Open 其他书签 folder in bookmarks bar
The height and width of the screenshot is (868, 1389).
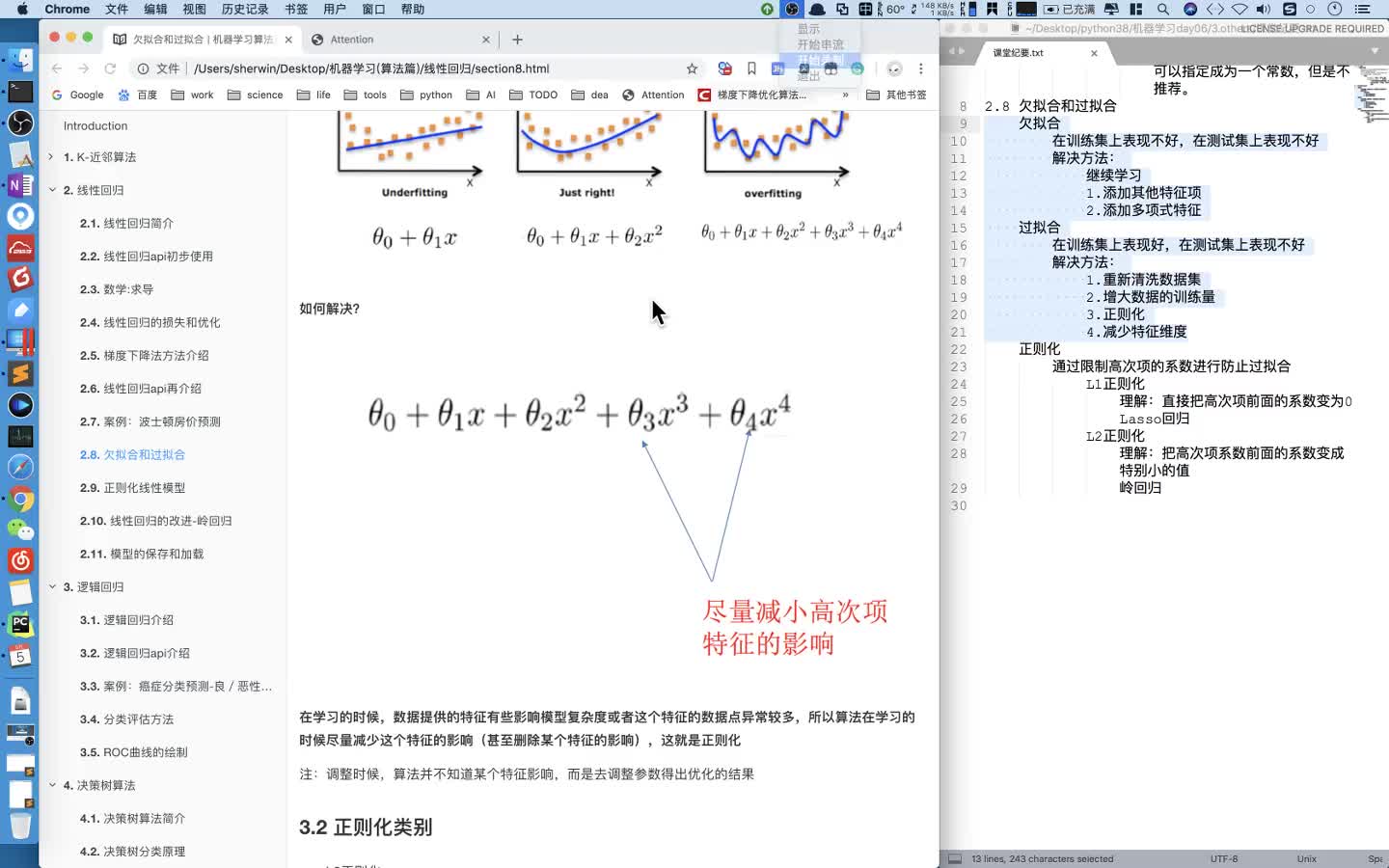click(x=897, y=95)
